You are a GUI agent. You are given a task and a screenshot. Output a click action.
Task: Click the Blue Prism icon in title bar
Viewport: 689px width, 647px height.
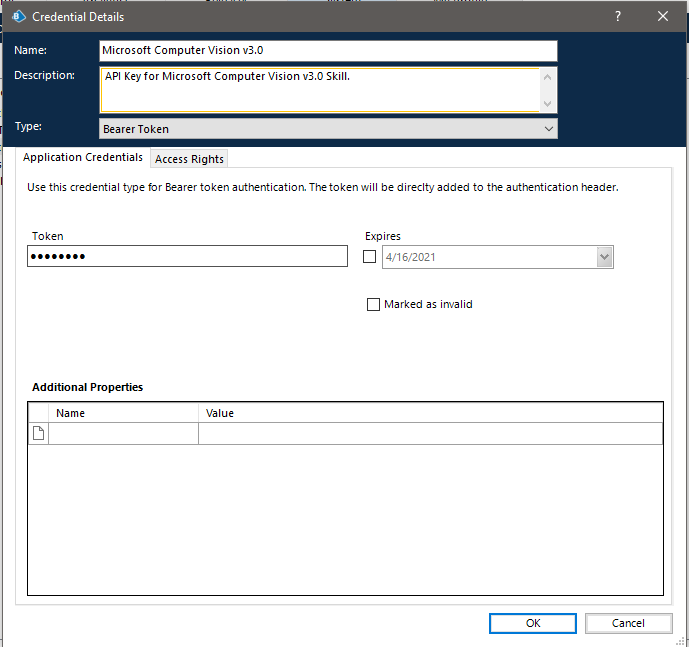click(18, 17)
